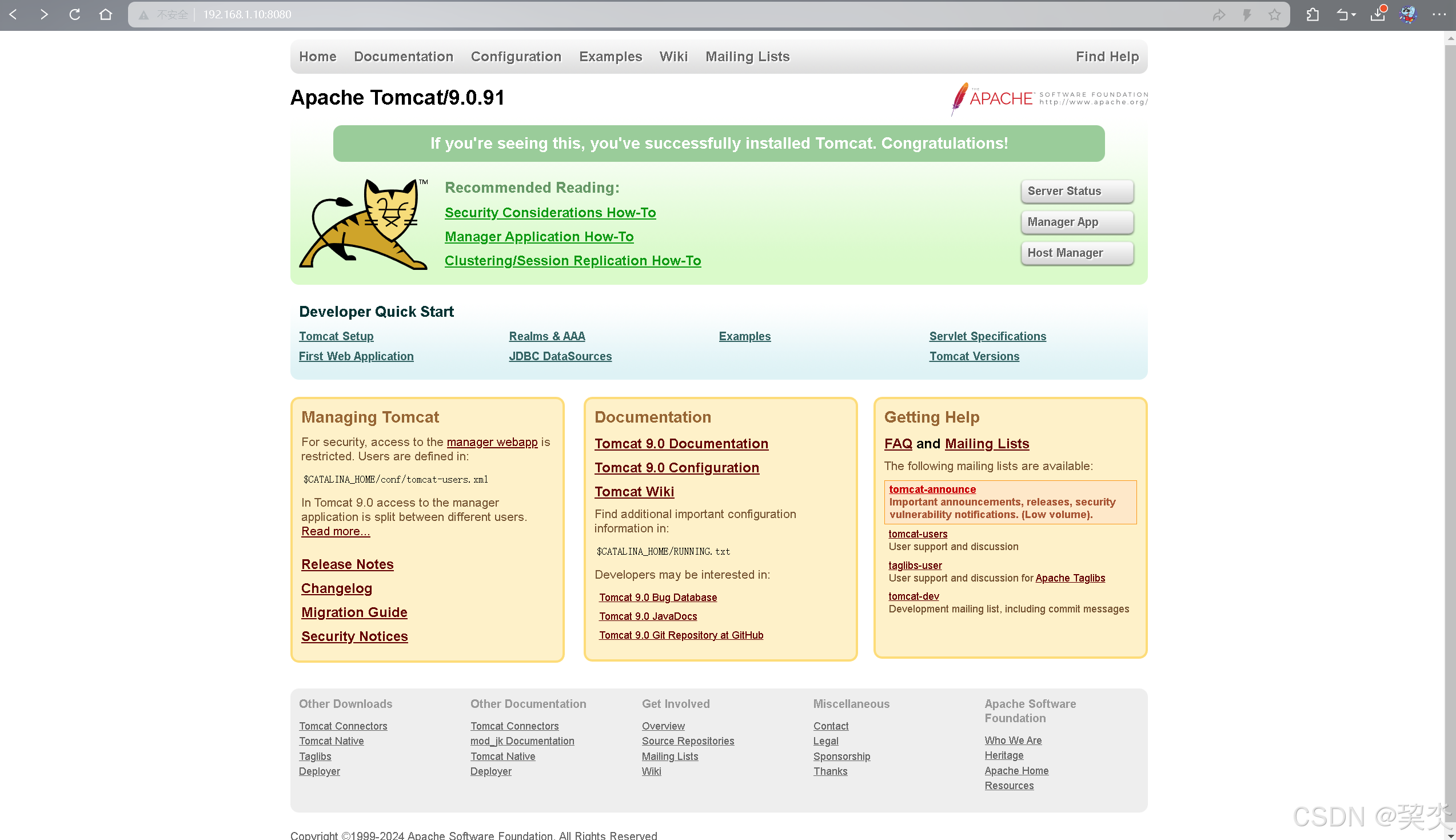Image resolution: width=1456 pixels, height=840 pixels.
Task: Click the browser home icon
Action: pos(106,14)
